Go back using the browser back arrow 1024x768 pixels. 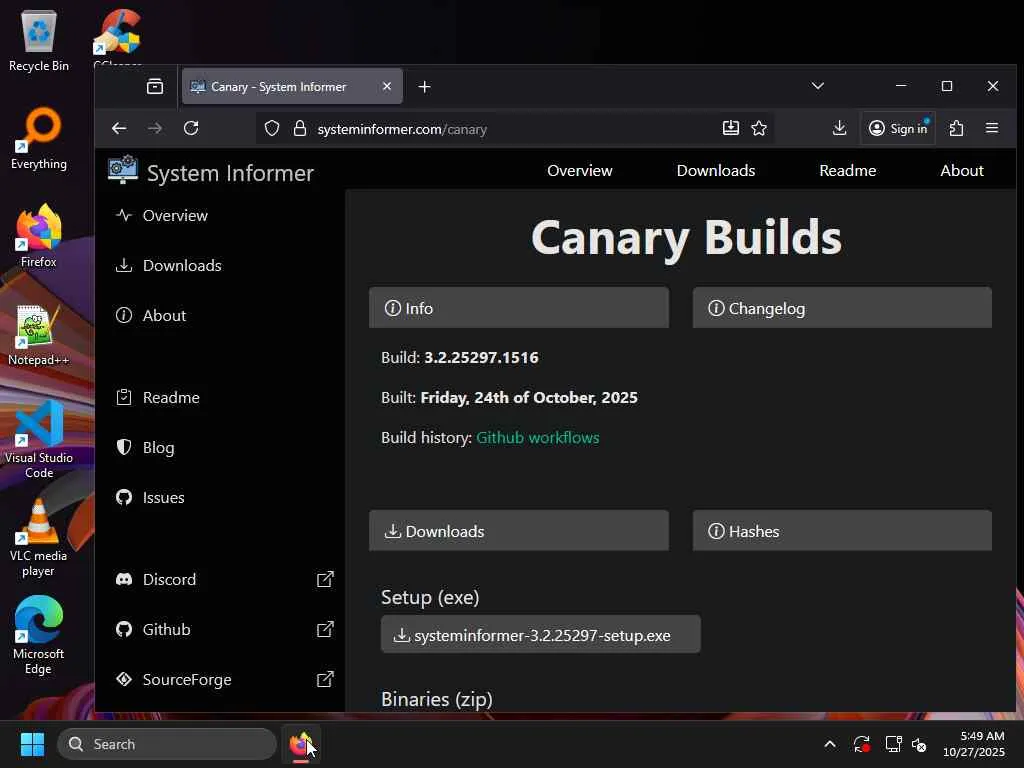pyautogui.click(x=119, y=129)
